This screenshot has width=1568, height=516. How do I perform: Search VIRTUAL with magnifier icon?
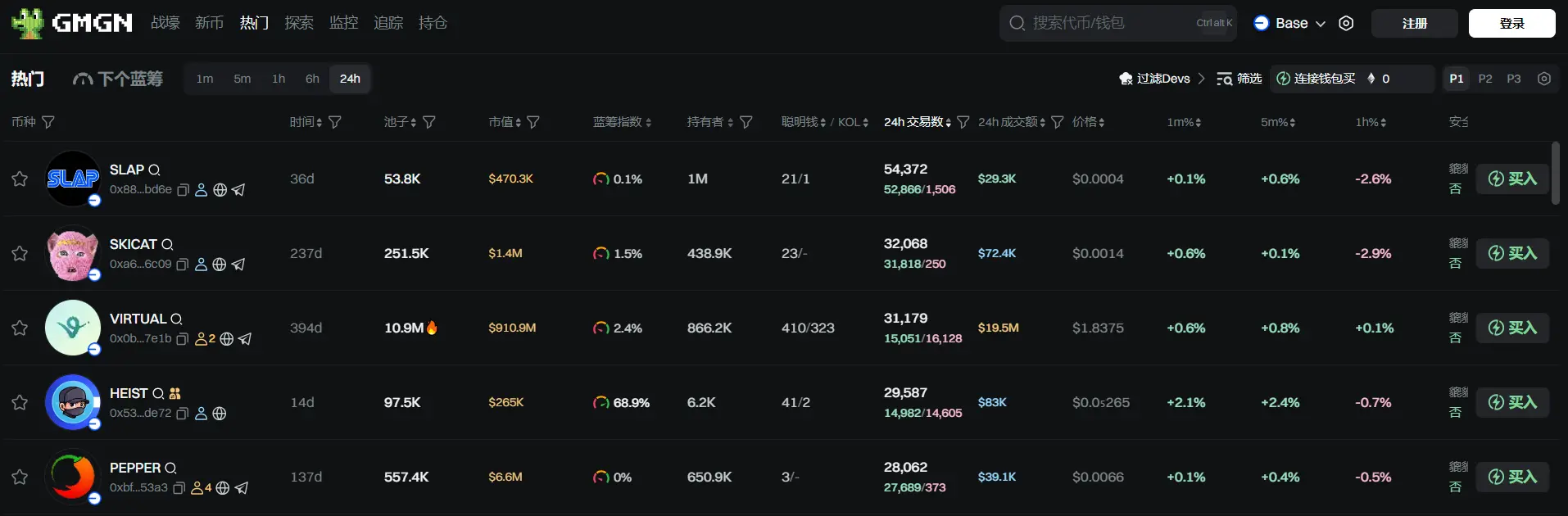coord(176,319)
